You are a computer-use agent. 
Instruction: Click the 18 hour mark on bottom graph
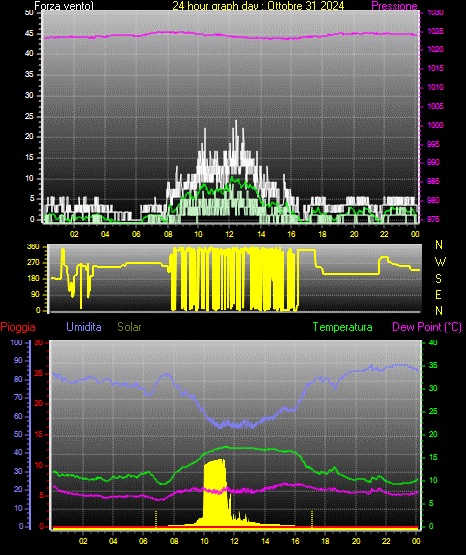325,541
